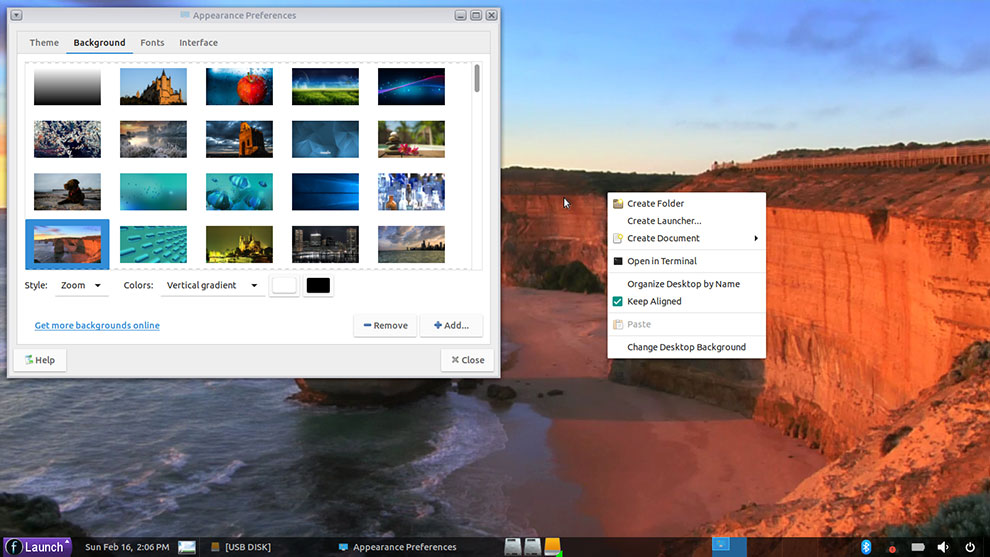Click the power button tray icon
Viewport: 990px width, 557px height.
(x=970, y=547)
